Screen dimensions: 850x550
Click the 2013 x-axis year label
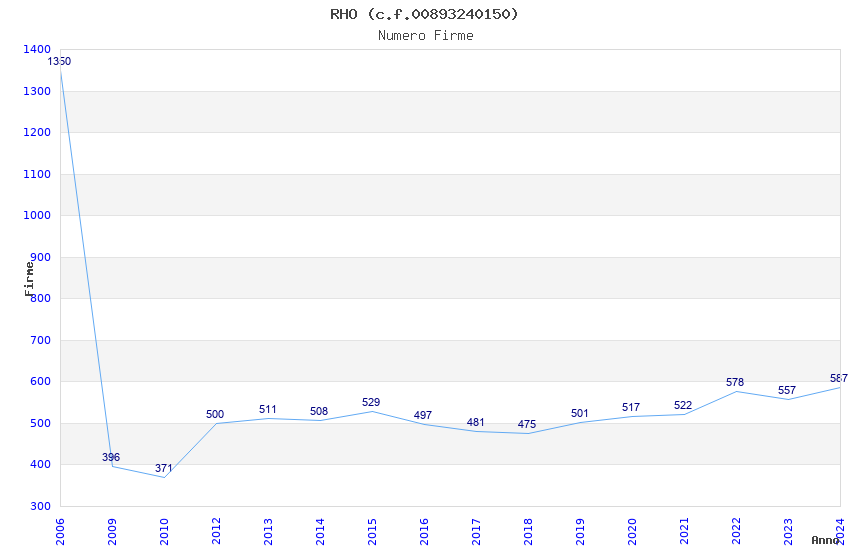pyautogui.click(x=268, y=532)
